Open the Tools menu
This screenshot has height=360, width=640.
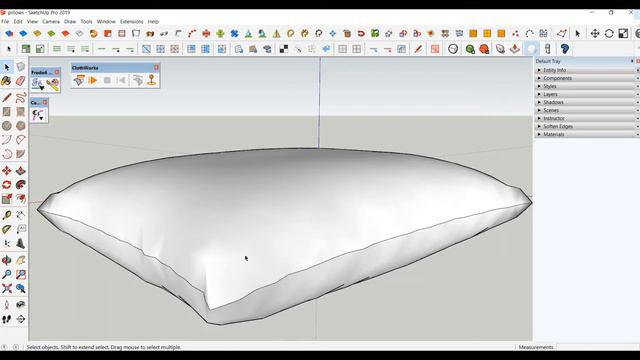tap(86, 22)
